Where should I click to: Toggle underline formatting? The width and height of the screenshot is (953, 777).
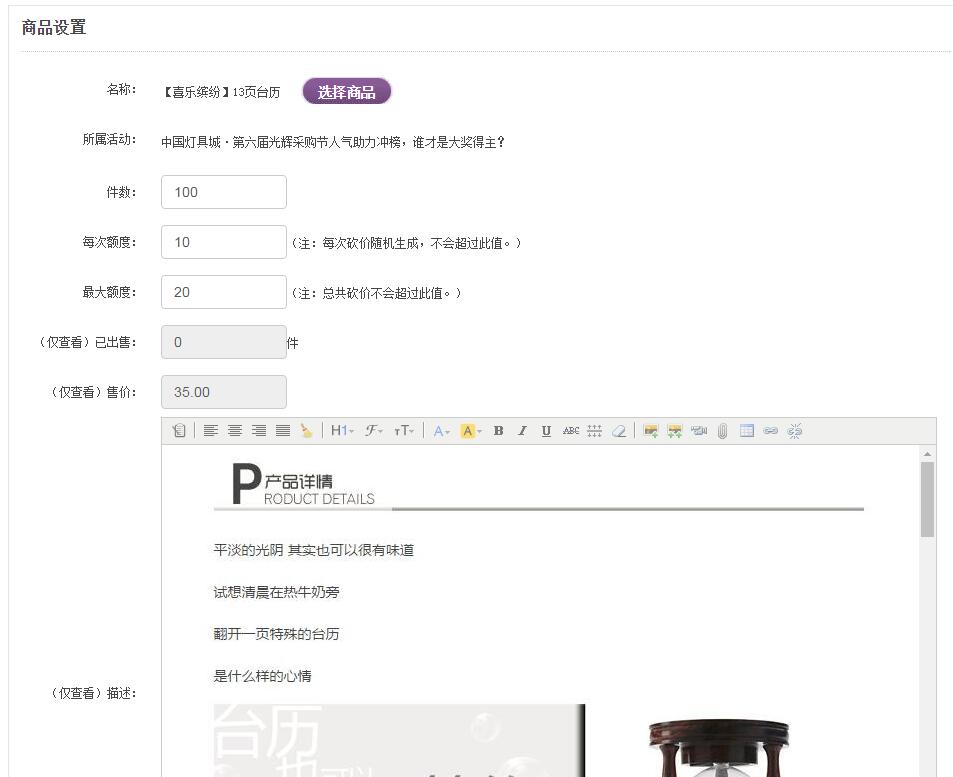click(x=546, y=431)
